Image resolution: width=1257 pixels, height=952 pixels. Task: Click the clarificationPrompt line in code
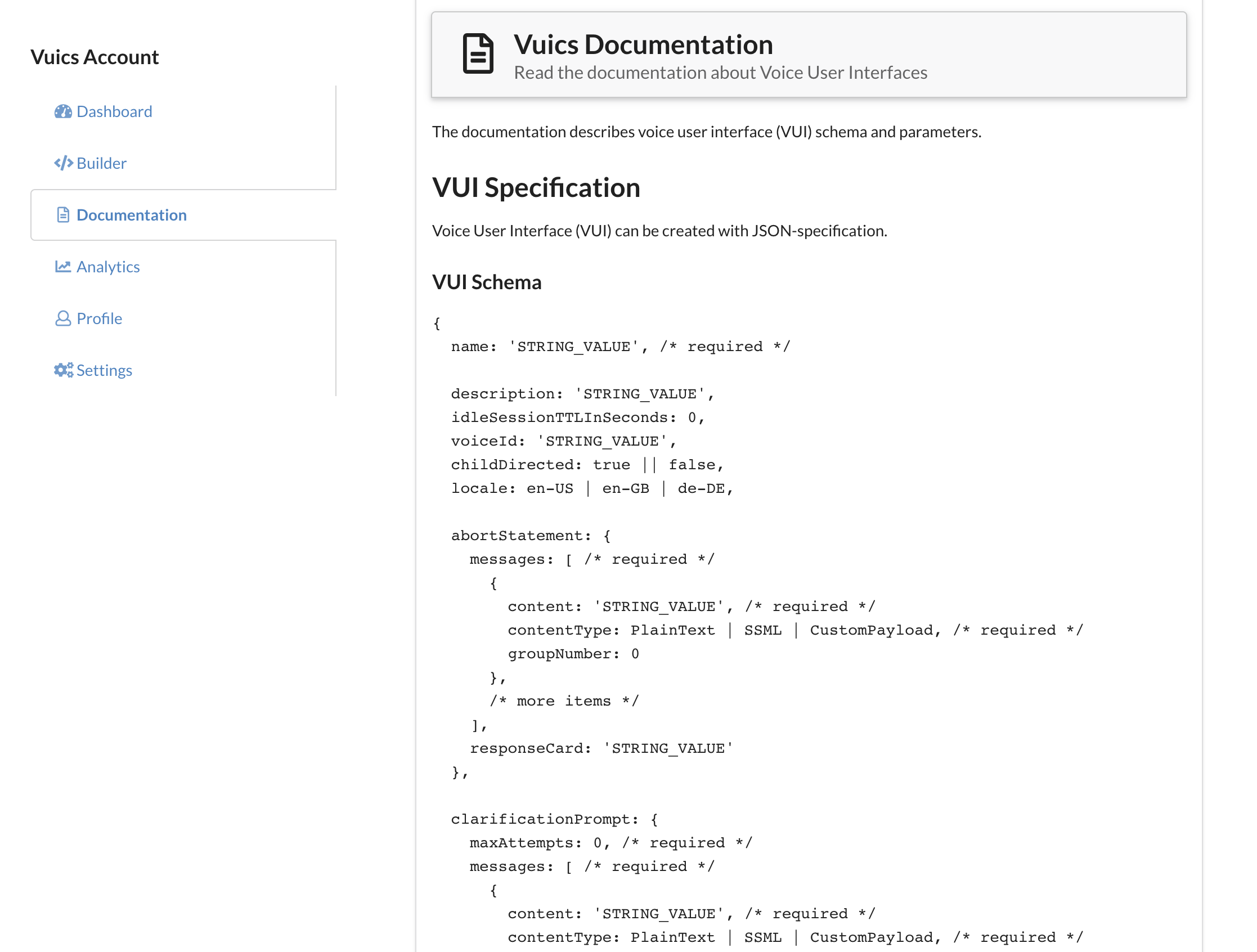point(554,819)
